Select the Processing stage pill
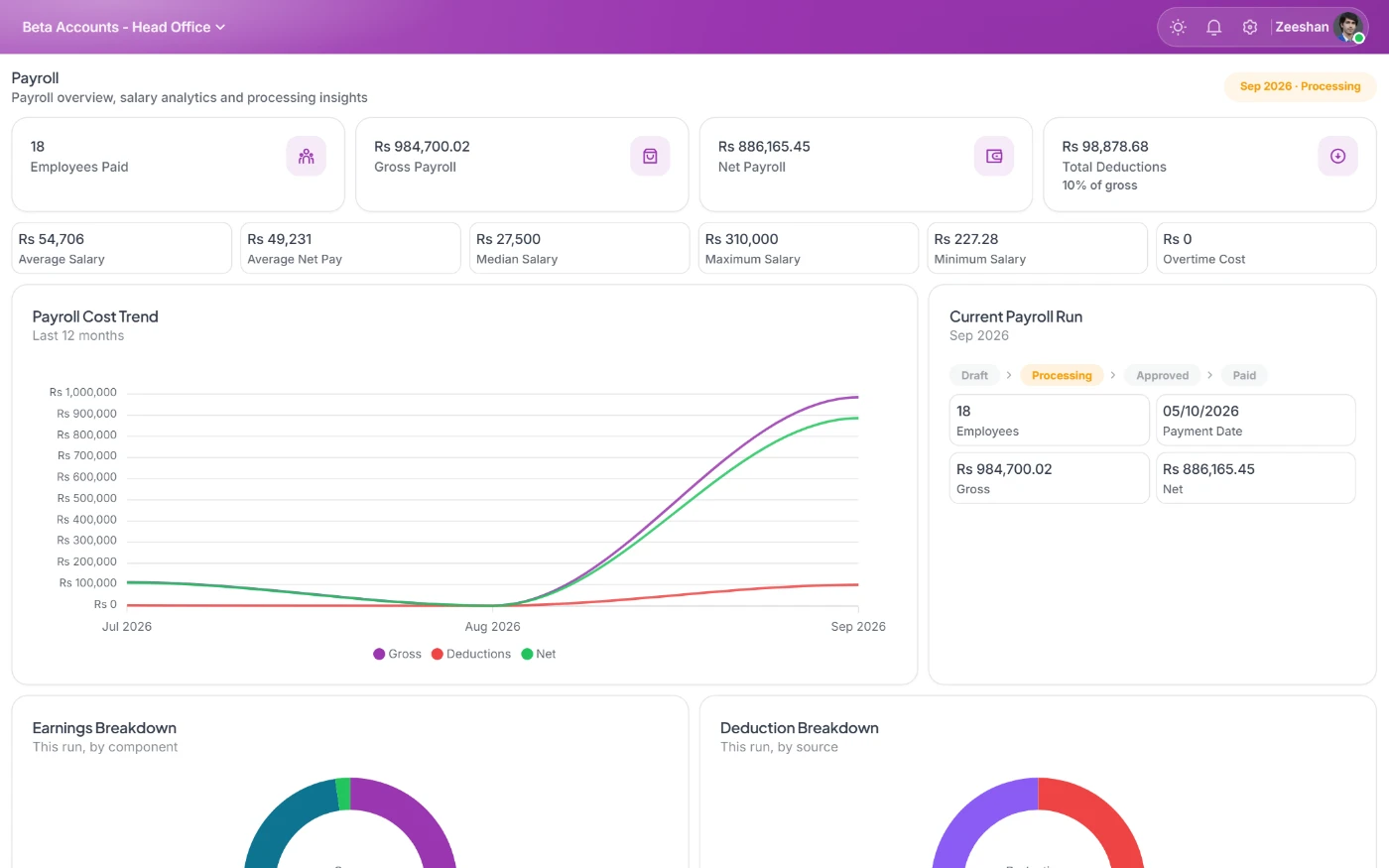1389x868 pixels. click(x=1062, y=375)
